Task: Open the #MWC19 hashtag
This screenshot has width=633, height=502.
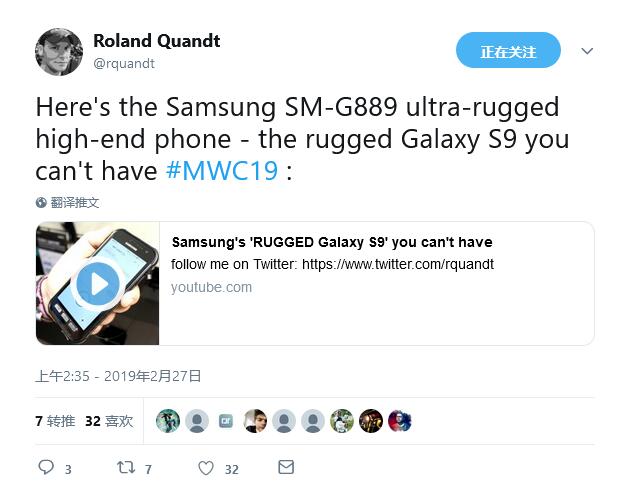Action: pyautogui.click(x=222, y=171)
